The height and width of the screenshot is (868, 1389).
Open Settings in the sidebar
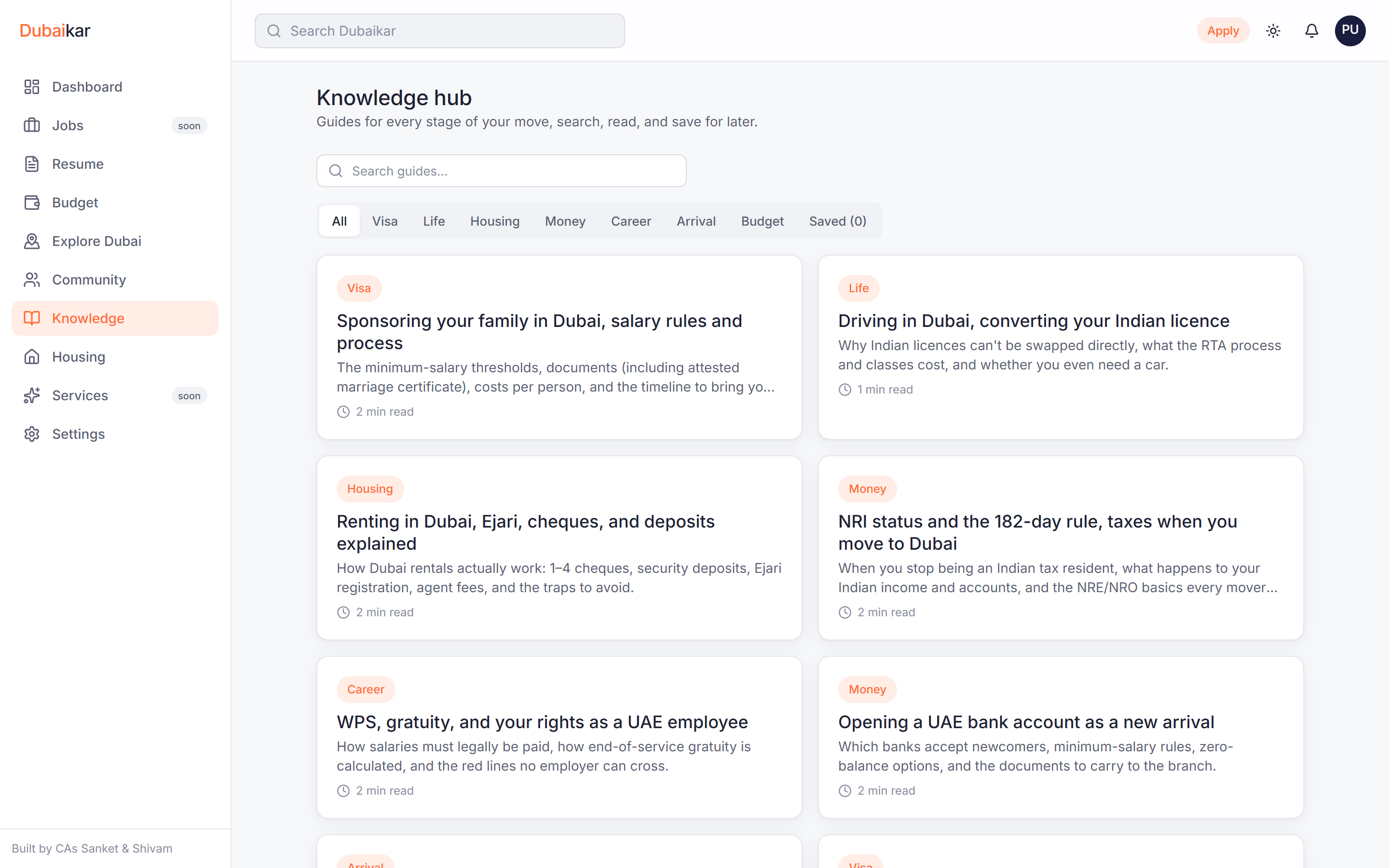click(115, 434)
